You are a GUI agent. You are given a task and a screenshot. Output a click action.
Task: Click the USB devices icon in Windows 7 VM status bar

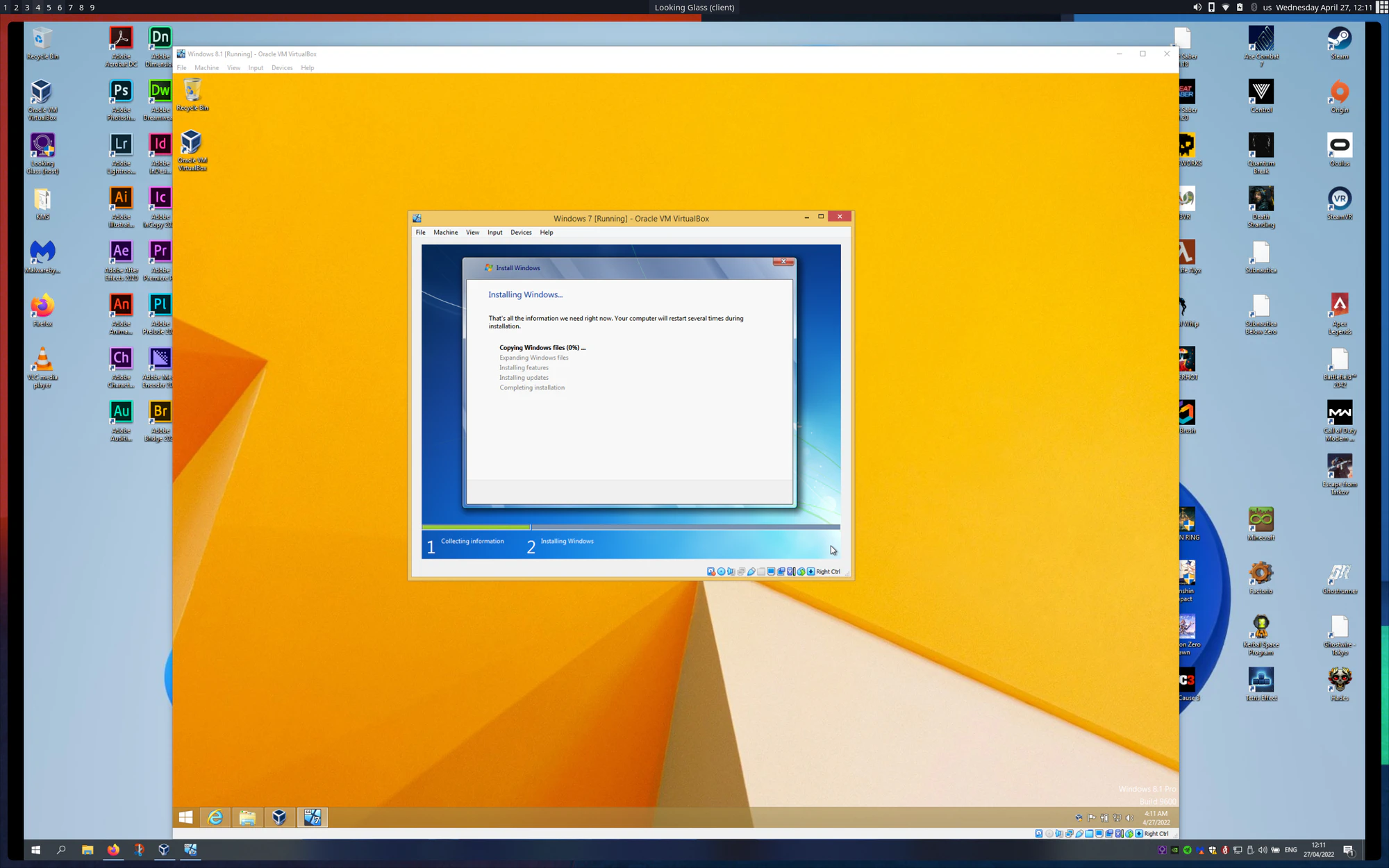pyautogui.click(x=751, y=571)
